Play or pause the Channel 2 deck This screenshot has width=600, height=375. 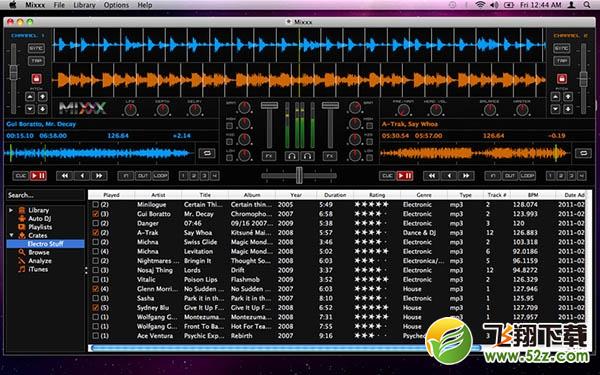point(405,176)
